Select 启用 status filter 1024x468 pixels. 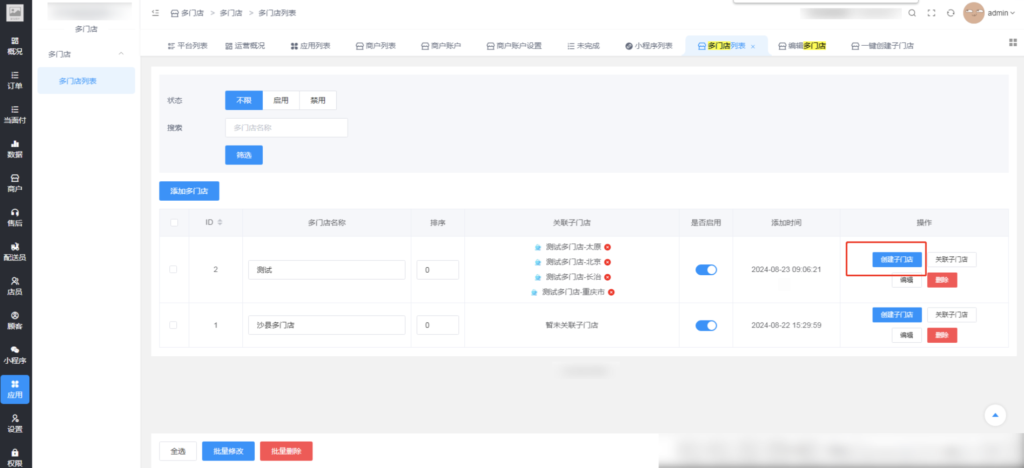click(x=281, y=101)
